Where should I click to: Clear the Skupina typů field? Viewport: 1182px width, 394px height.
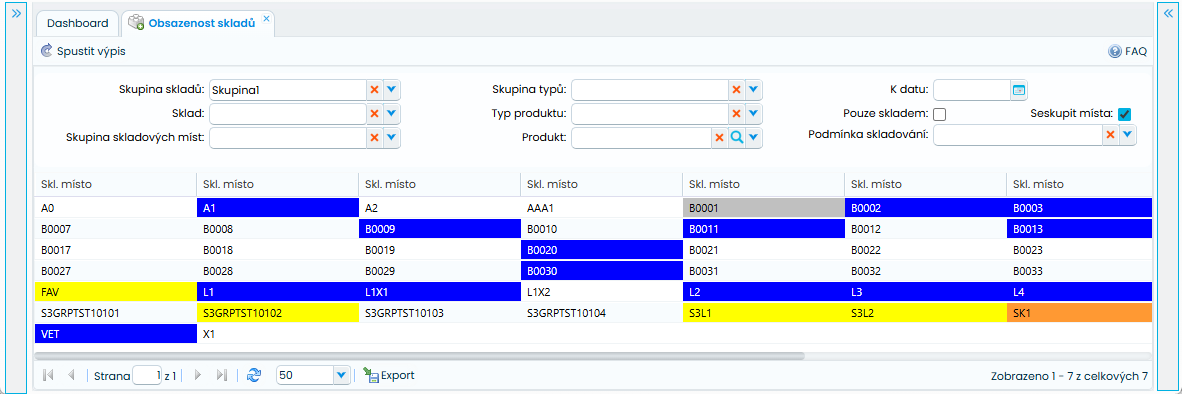pos(736,90)
